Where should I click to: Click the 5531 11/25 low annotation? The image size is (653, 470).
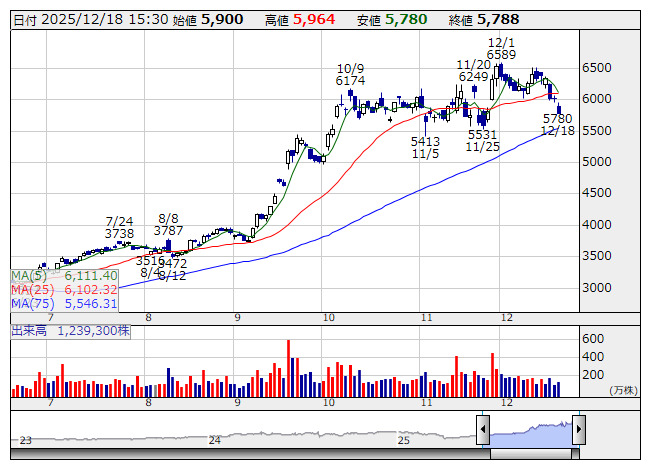[x=483, y=141]
